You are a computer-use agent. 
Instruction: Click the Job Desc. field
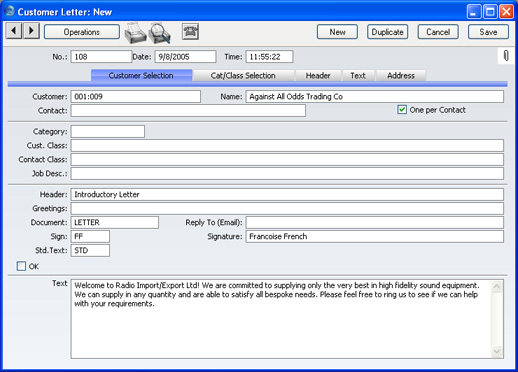[287, 174]
